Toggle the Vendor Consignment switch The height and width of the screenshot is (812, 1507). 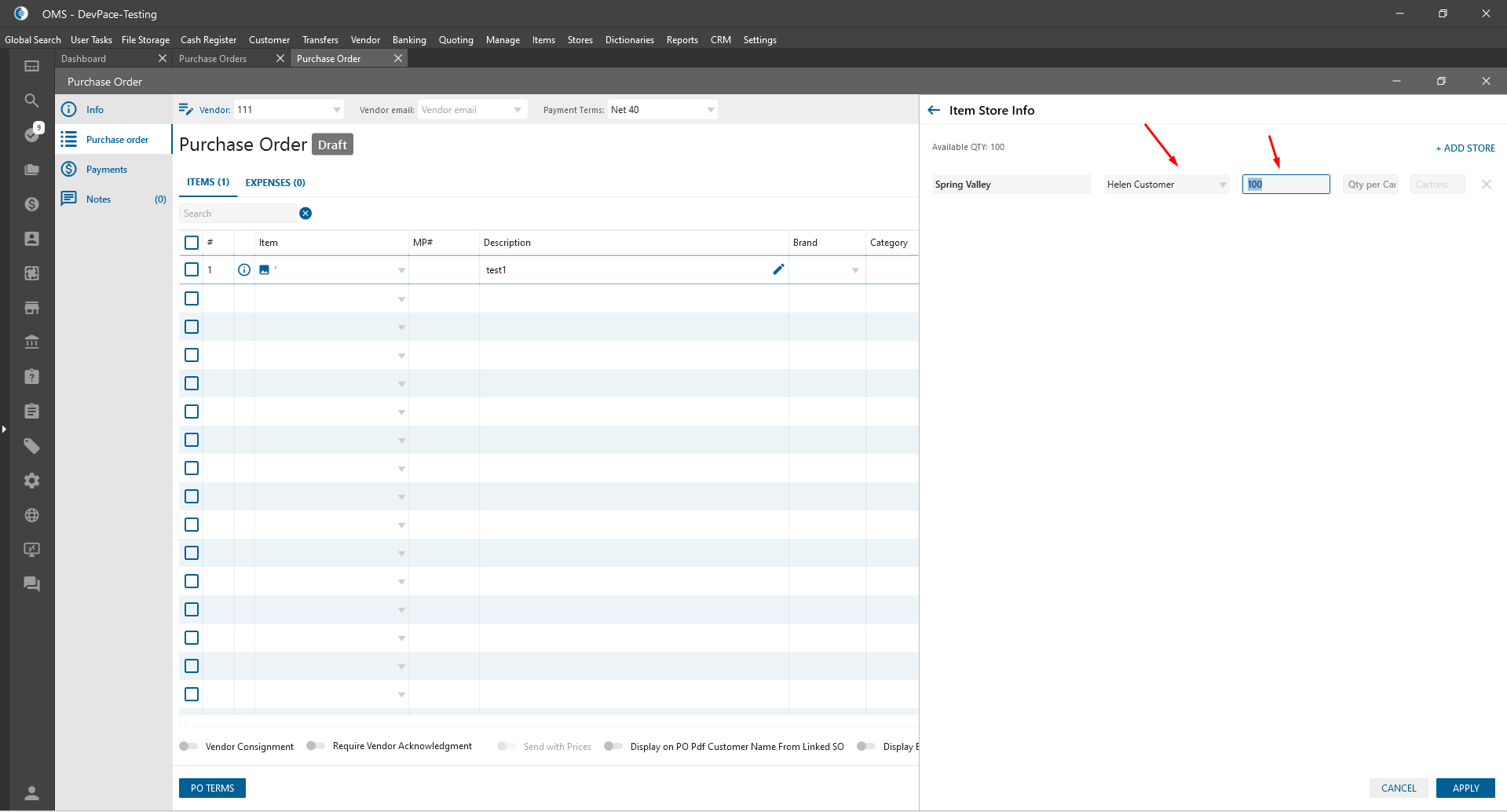[x=188, y=746]
